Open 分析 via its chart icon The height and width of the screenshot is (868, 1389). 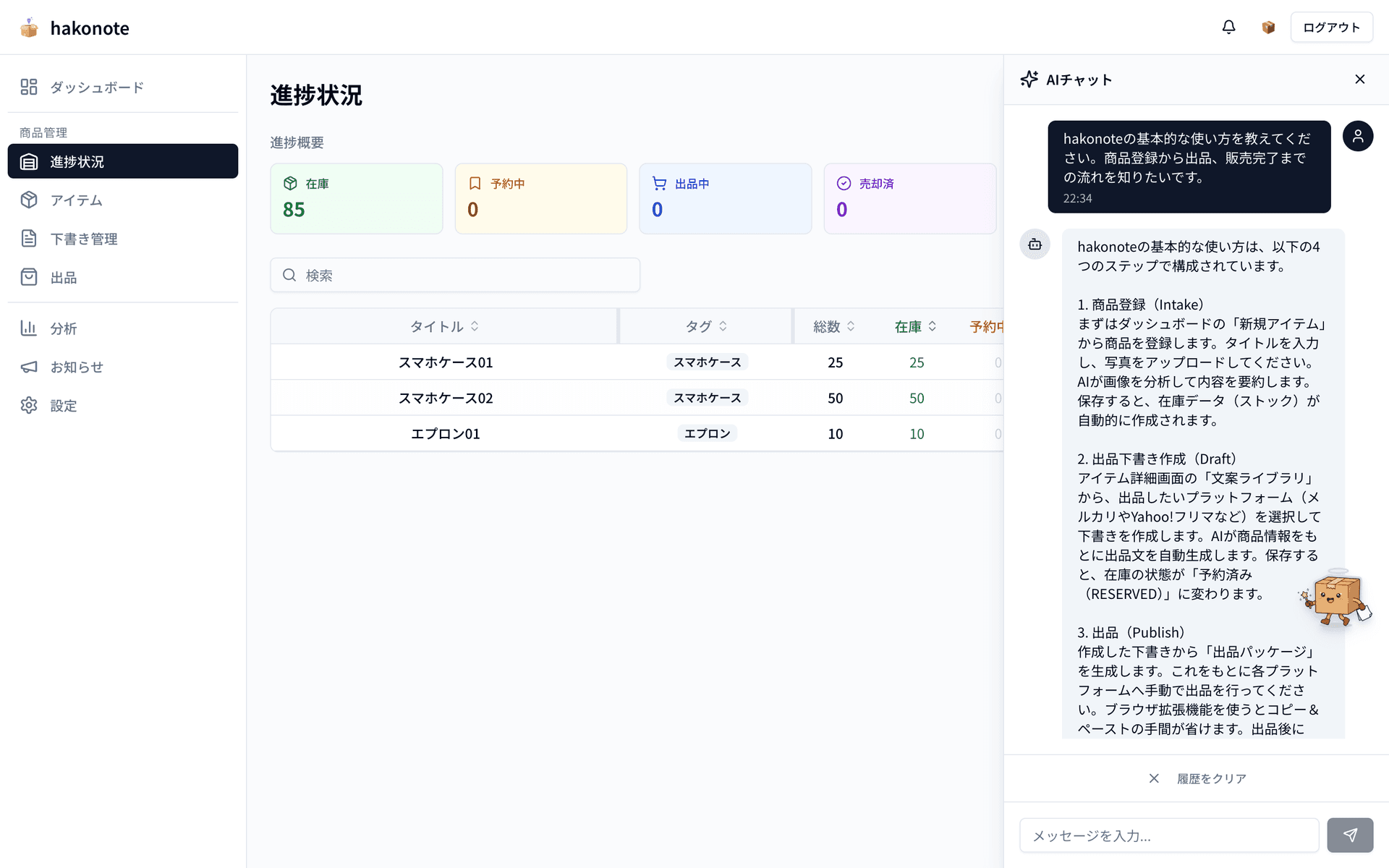[x=29, y=328]
